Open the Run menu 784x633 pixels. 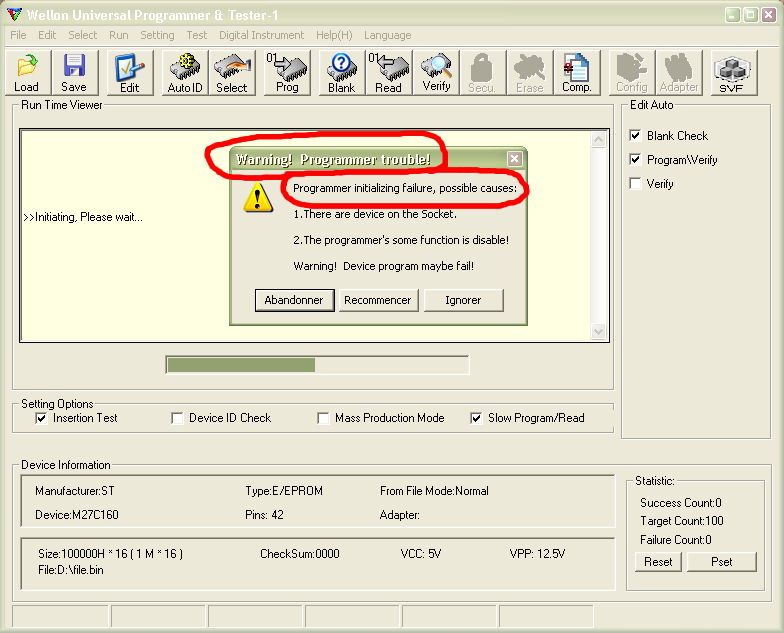click(x=118, y=35)
